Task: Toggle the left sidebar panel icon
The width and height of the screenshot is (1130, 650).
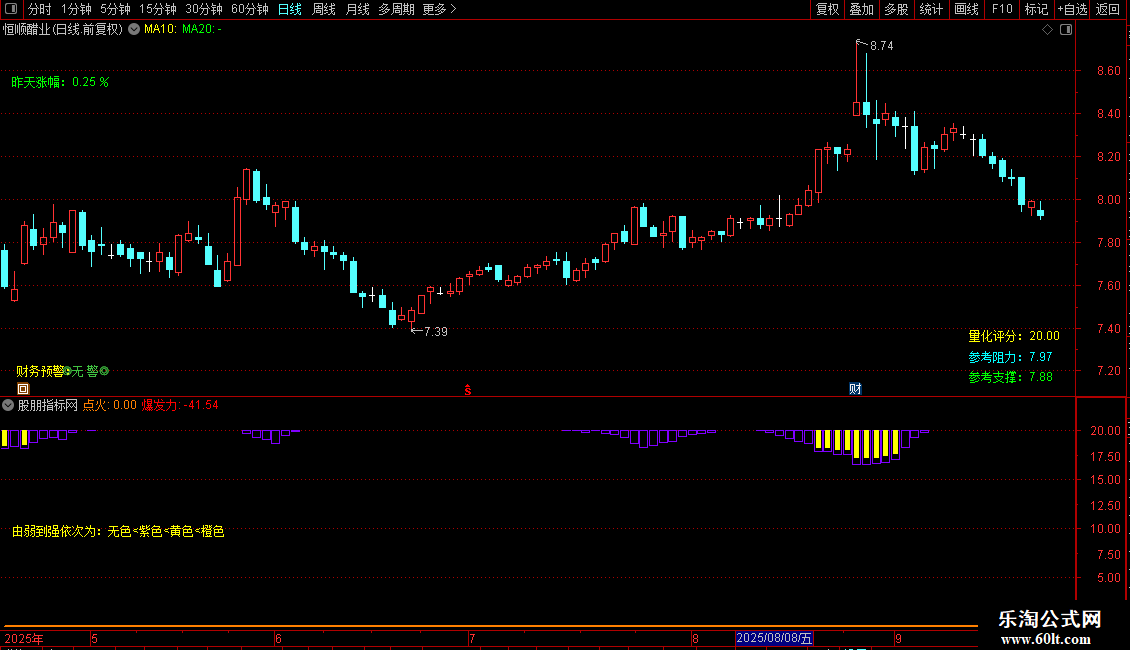Action: point(11,9)
